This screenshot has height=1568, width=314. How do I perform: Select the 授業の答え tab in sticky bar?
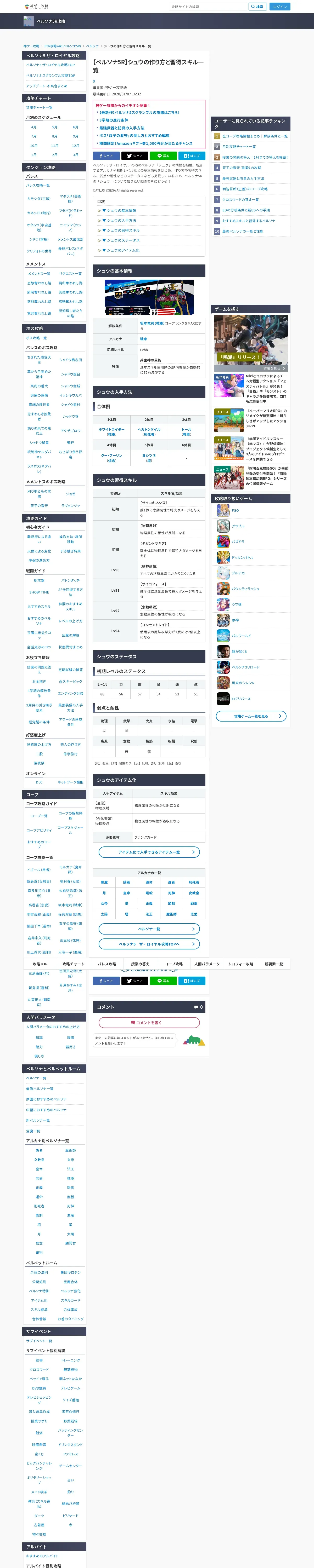click(140, 964)
